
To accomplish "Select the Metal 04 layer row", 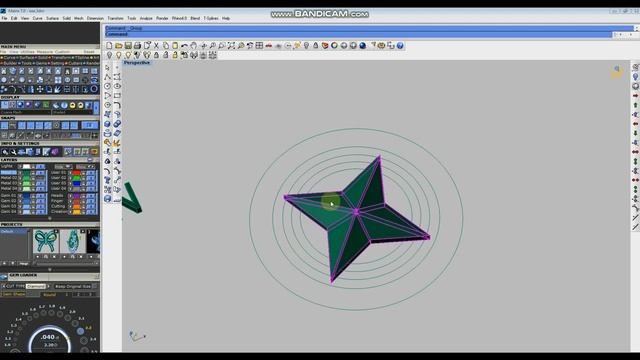I will pos(24,189).
